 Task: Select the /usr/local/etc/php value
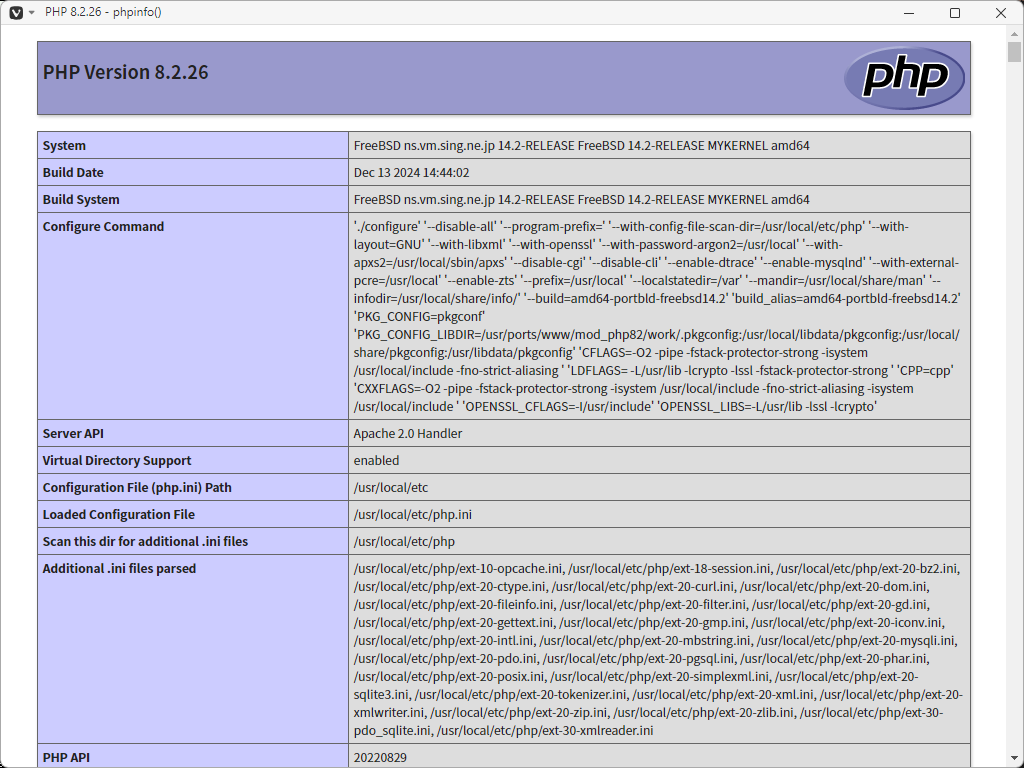click(404, 541)
